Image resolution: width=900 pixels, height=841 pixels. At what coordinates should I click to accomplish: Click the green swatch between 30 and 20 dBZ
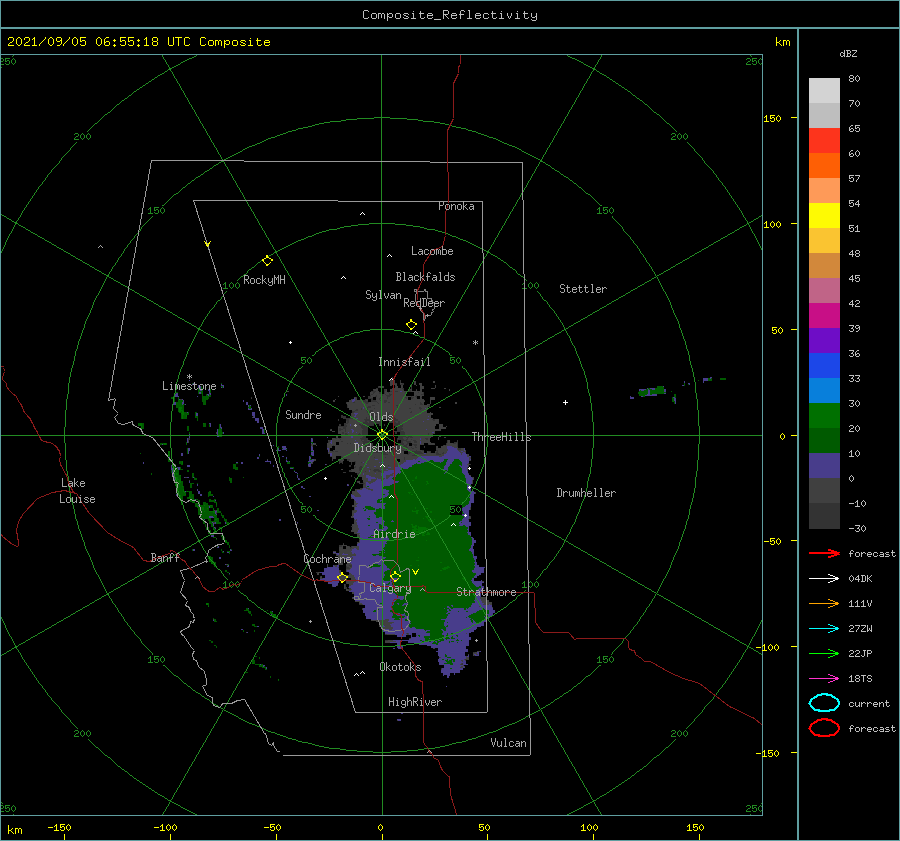click(824, 416)
